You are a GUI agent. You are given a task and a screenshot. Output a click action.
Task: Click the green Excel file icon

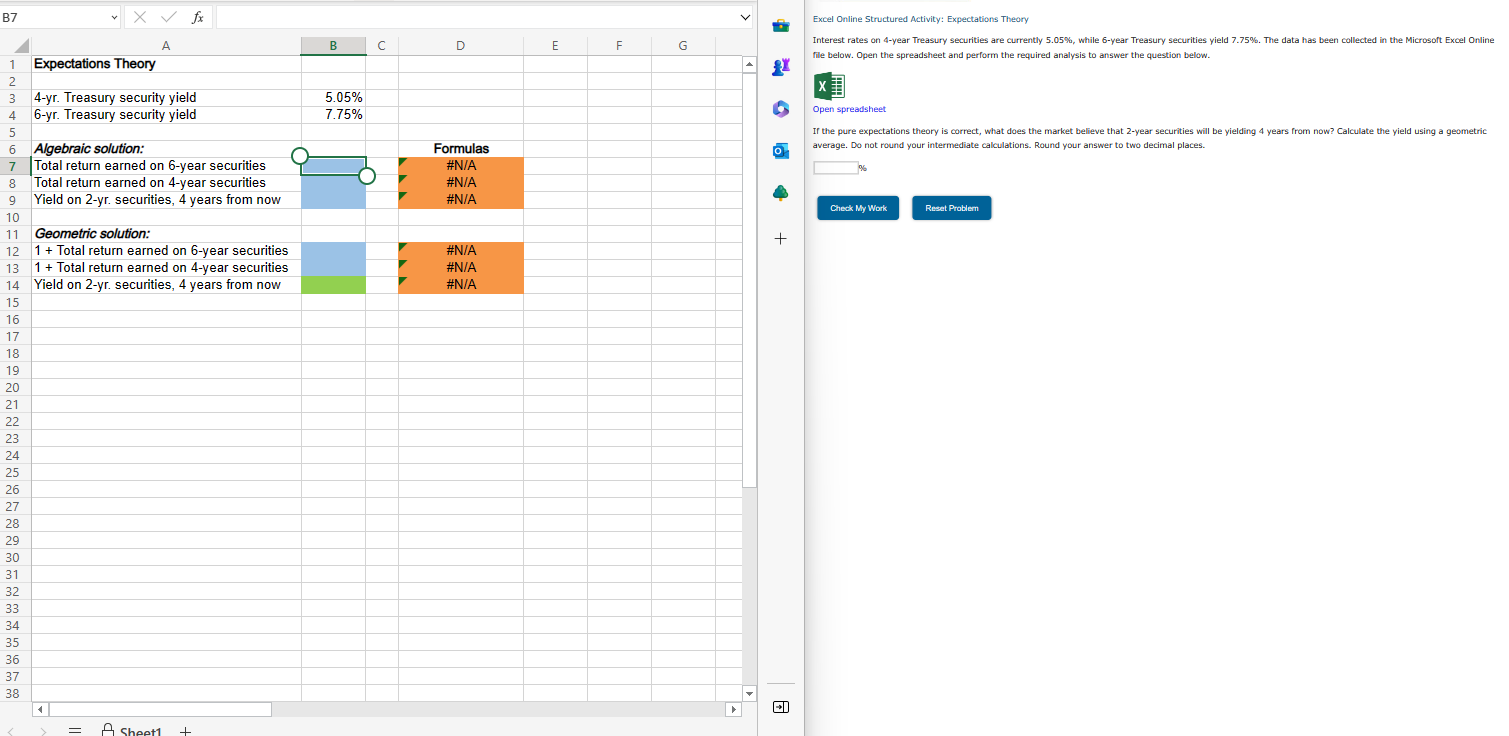pyautogui.click(x=829, y=86)
